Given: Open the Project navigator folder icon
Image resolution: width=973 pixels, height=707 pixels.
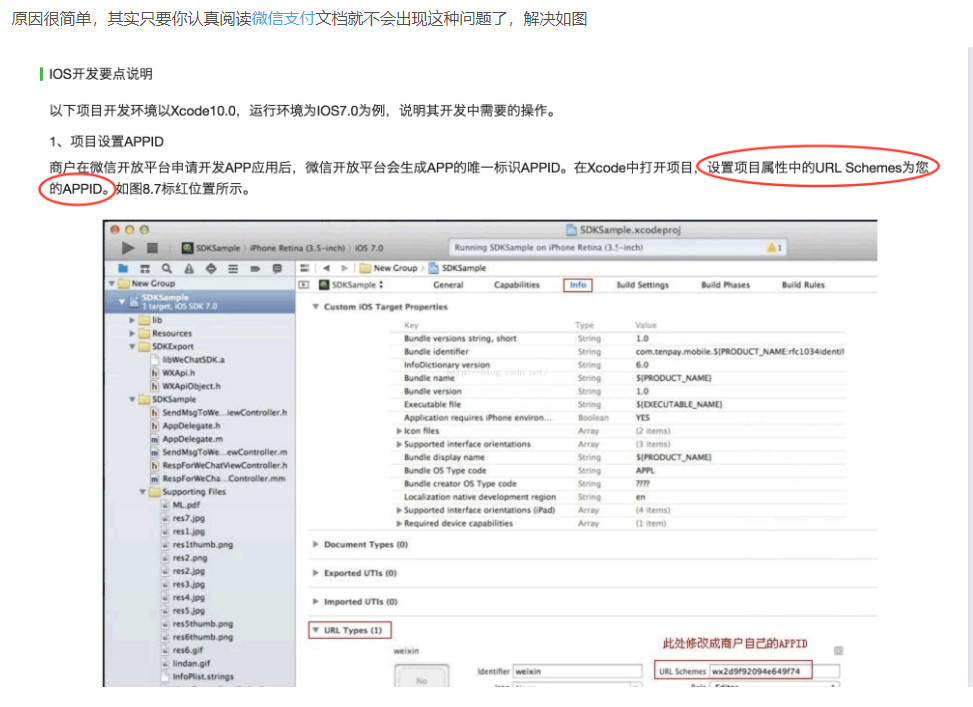Looking at the screenshot, I should point(123,268).
